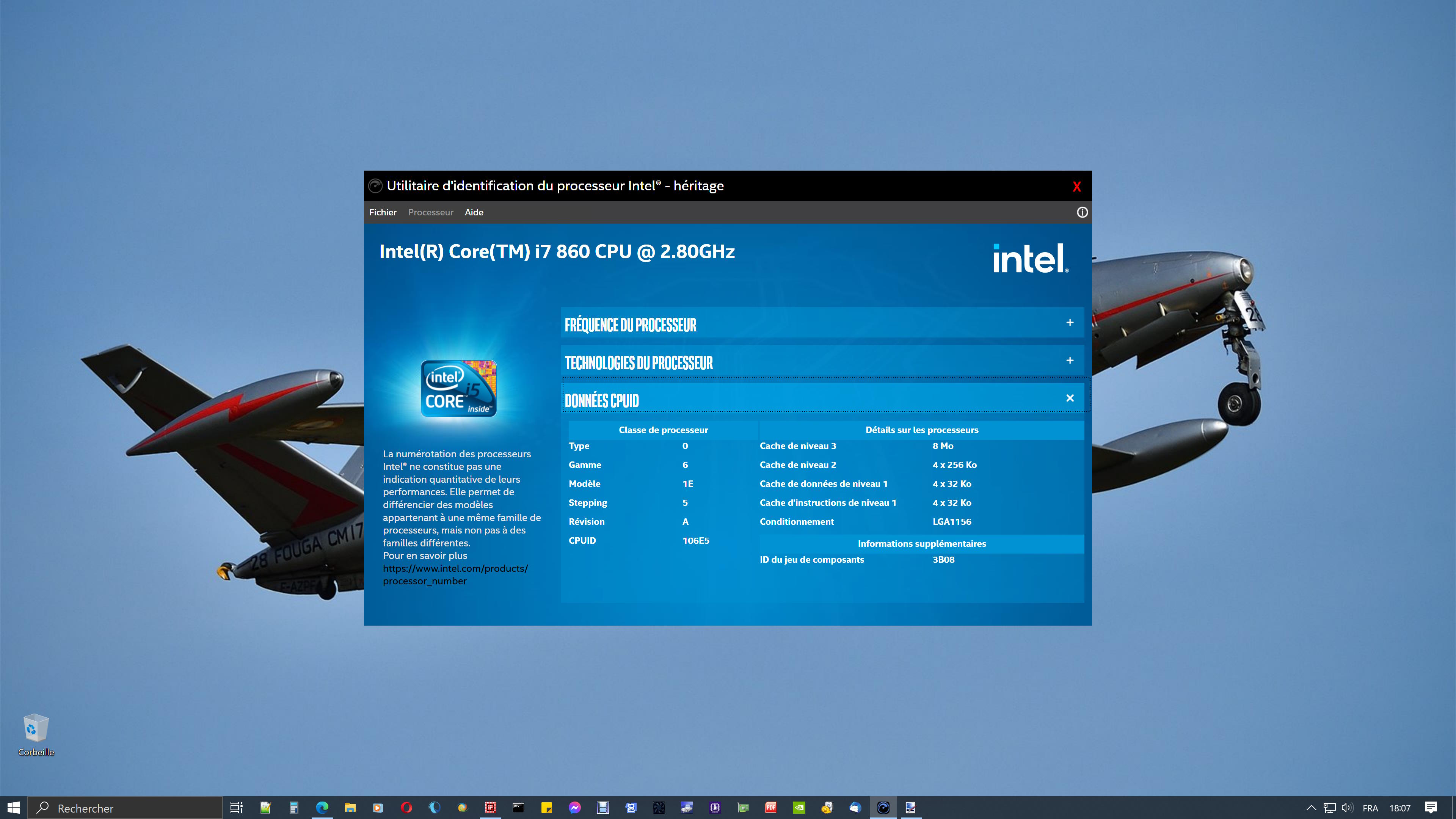Open the fan icon app on taskbar

[659, 808]
